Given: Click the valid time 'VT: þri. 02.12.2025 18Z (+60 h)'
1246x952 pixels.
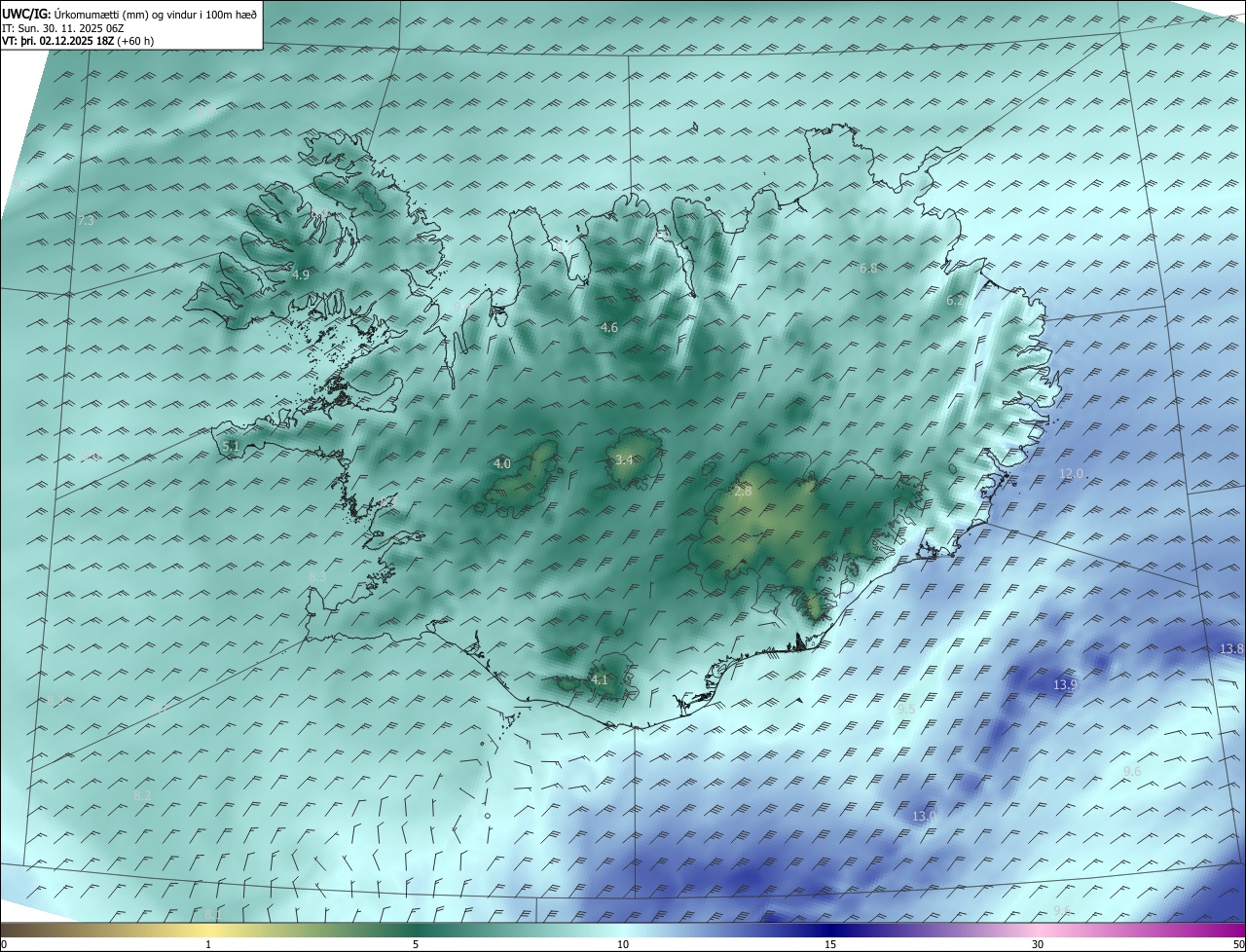Looking at the screenshot, I should click(78, 41).
